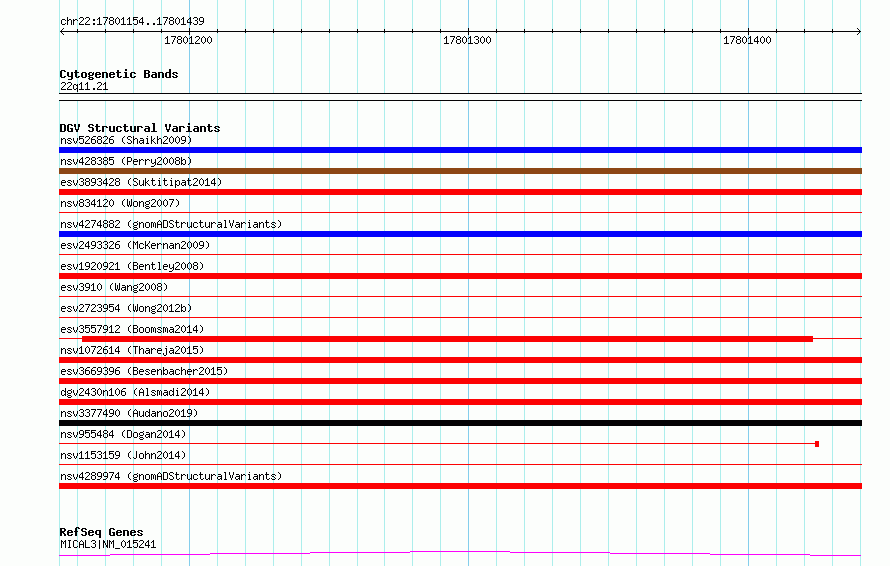
Task: Click the nsv526826 (Shaikh2009) label text
Action: [126, 140]
